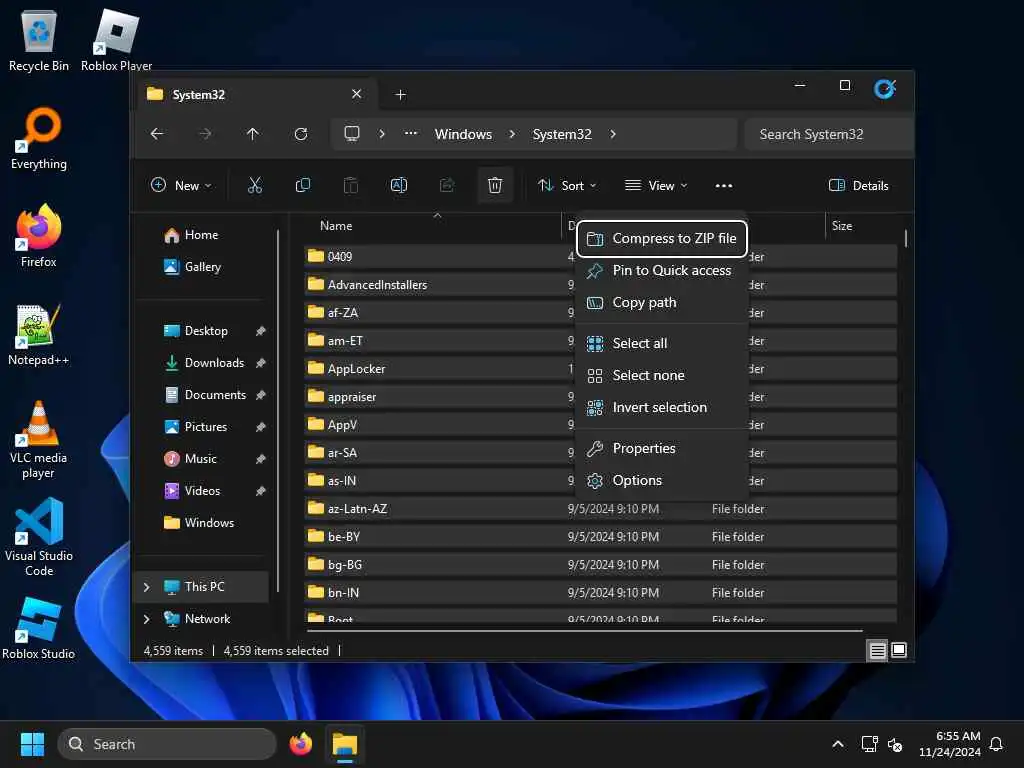Open the See more ellipsis in toolbar
The width and height of the screenshot is (1024, 768).
[724, 185]
